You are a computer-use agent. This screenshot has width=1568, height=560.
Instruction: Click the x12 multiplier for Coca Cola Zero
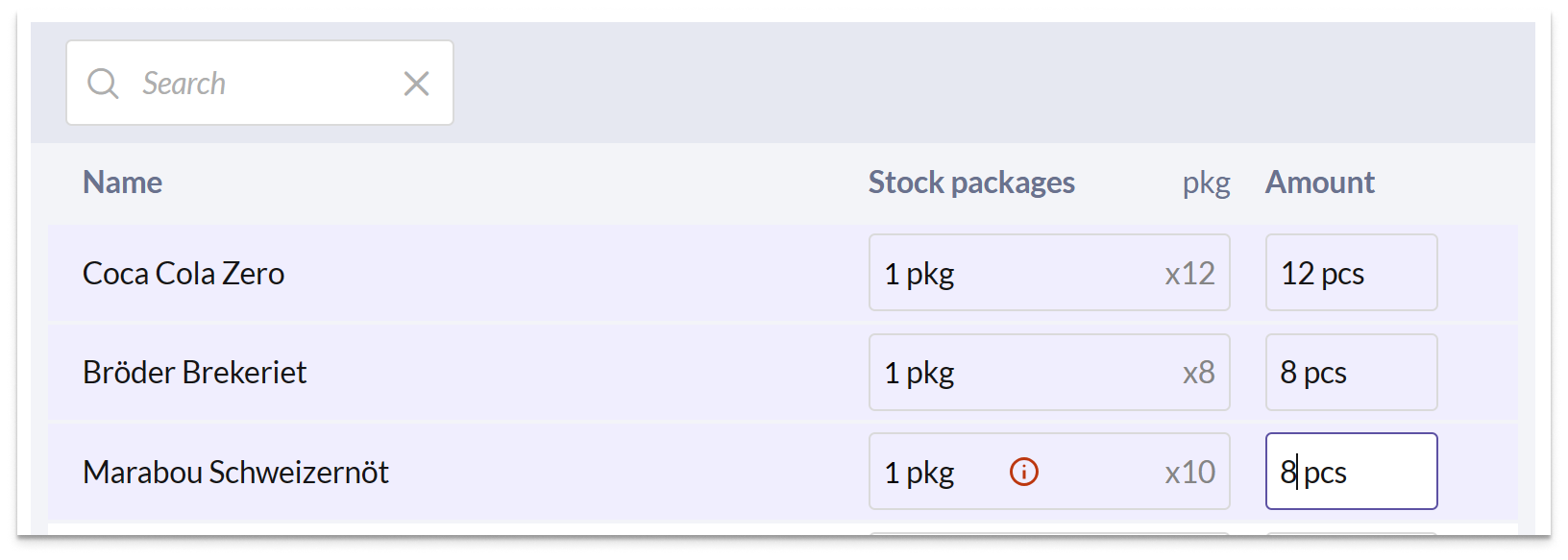point(1189,274)
